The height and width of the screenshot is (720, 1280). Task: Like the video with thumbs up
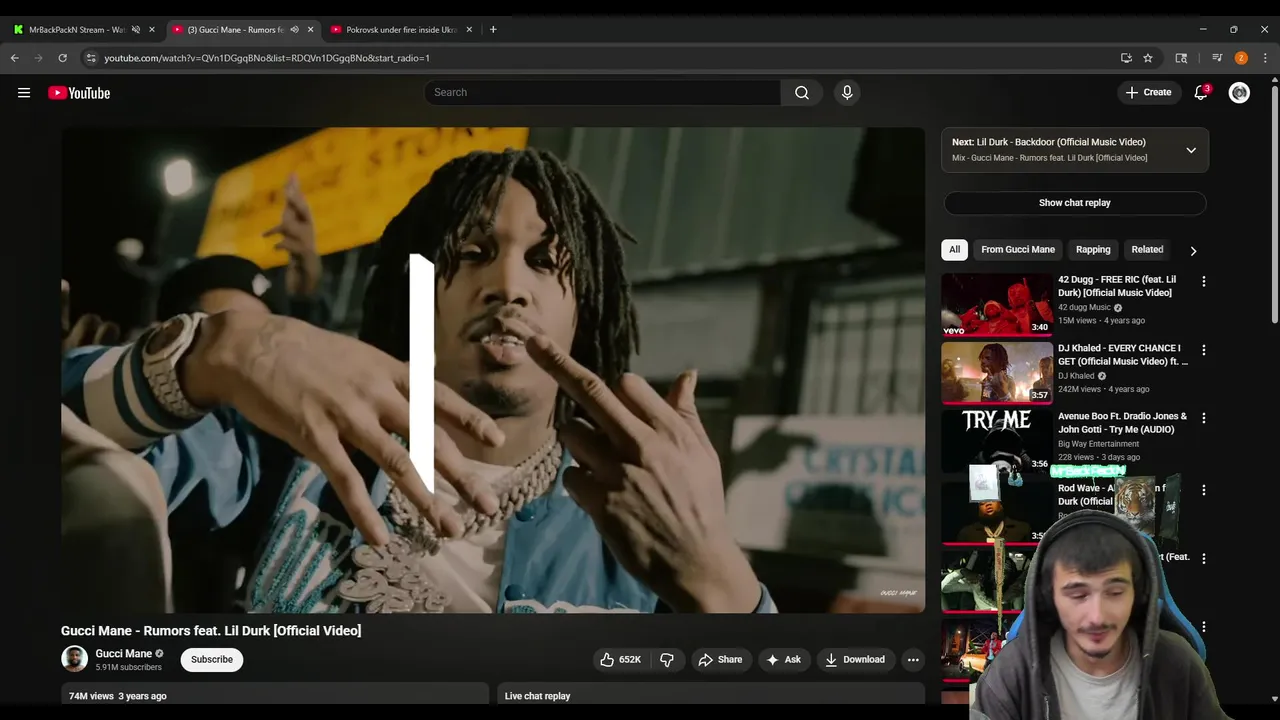tap(621, 660)
